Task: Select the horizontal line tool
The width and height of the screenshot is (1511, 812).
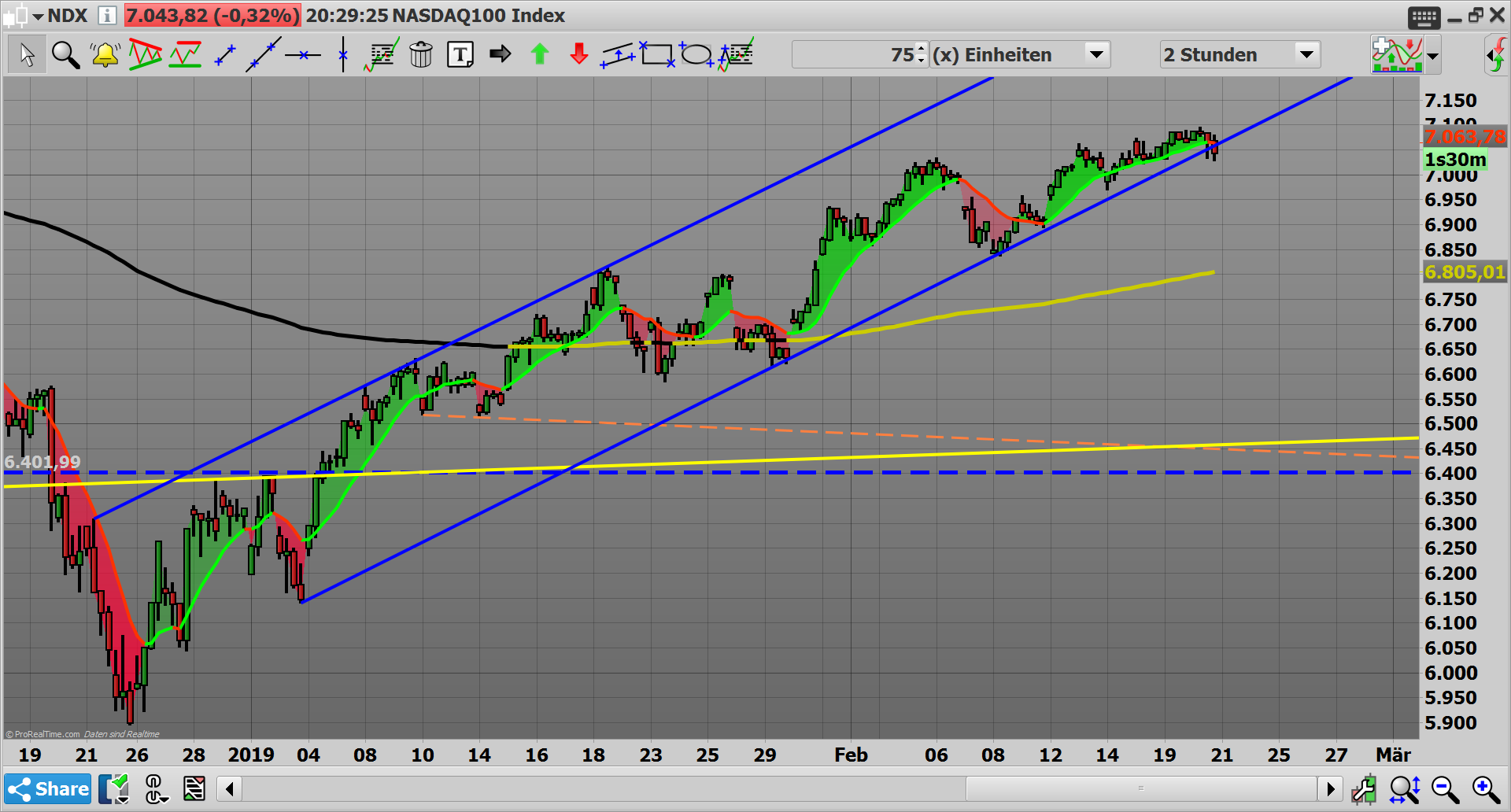Action: coord(303,55)
